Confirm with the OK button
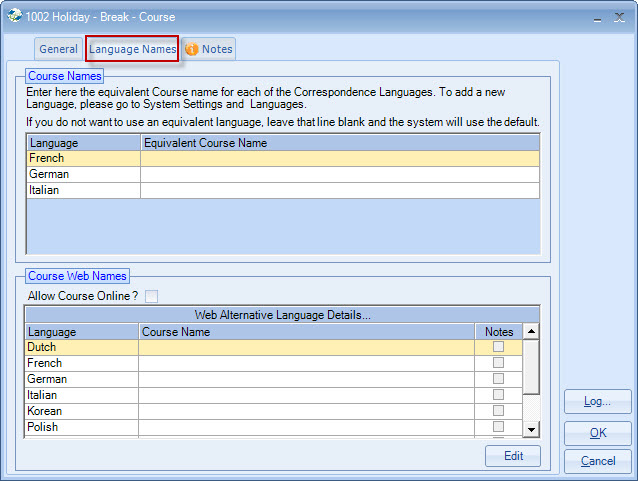This screenshot has width=638, height=481. click(597, 433)
